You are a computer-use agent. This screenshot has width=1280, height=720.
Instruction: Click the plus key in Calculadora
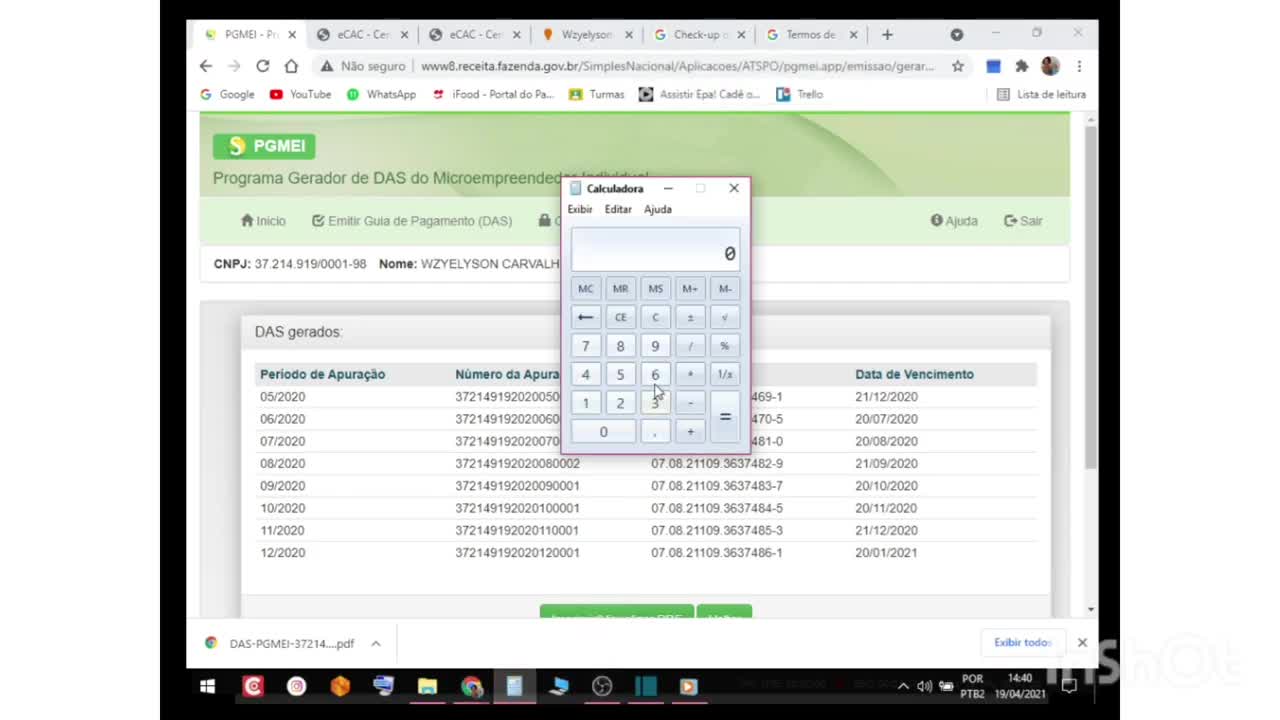coord(690,432)
